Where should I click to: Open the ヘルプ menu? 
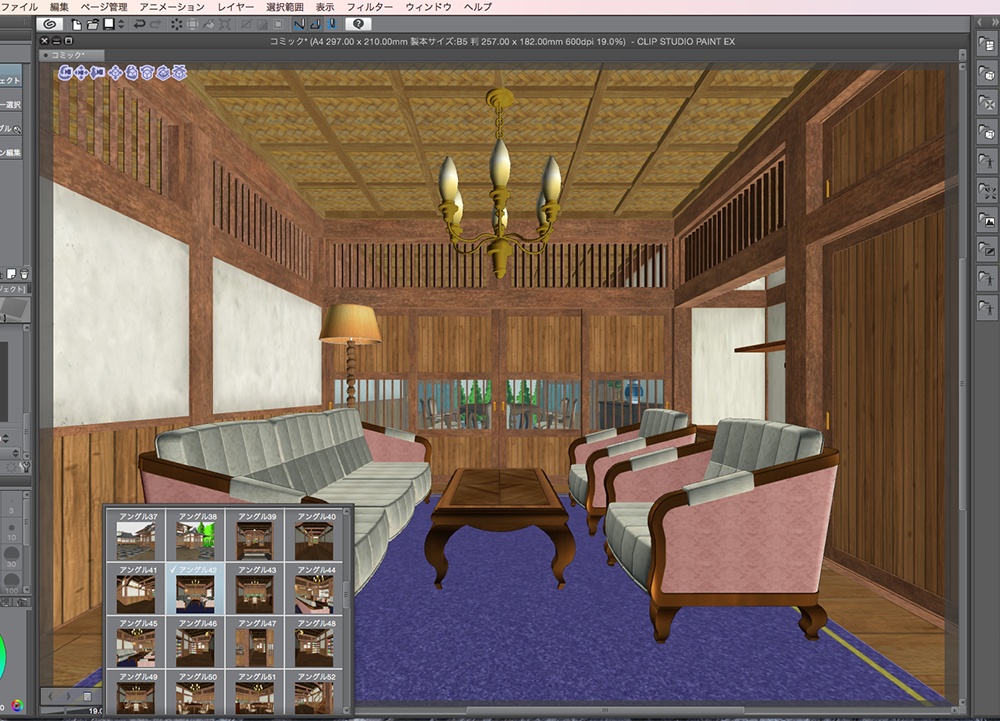[x=478, y=7]
